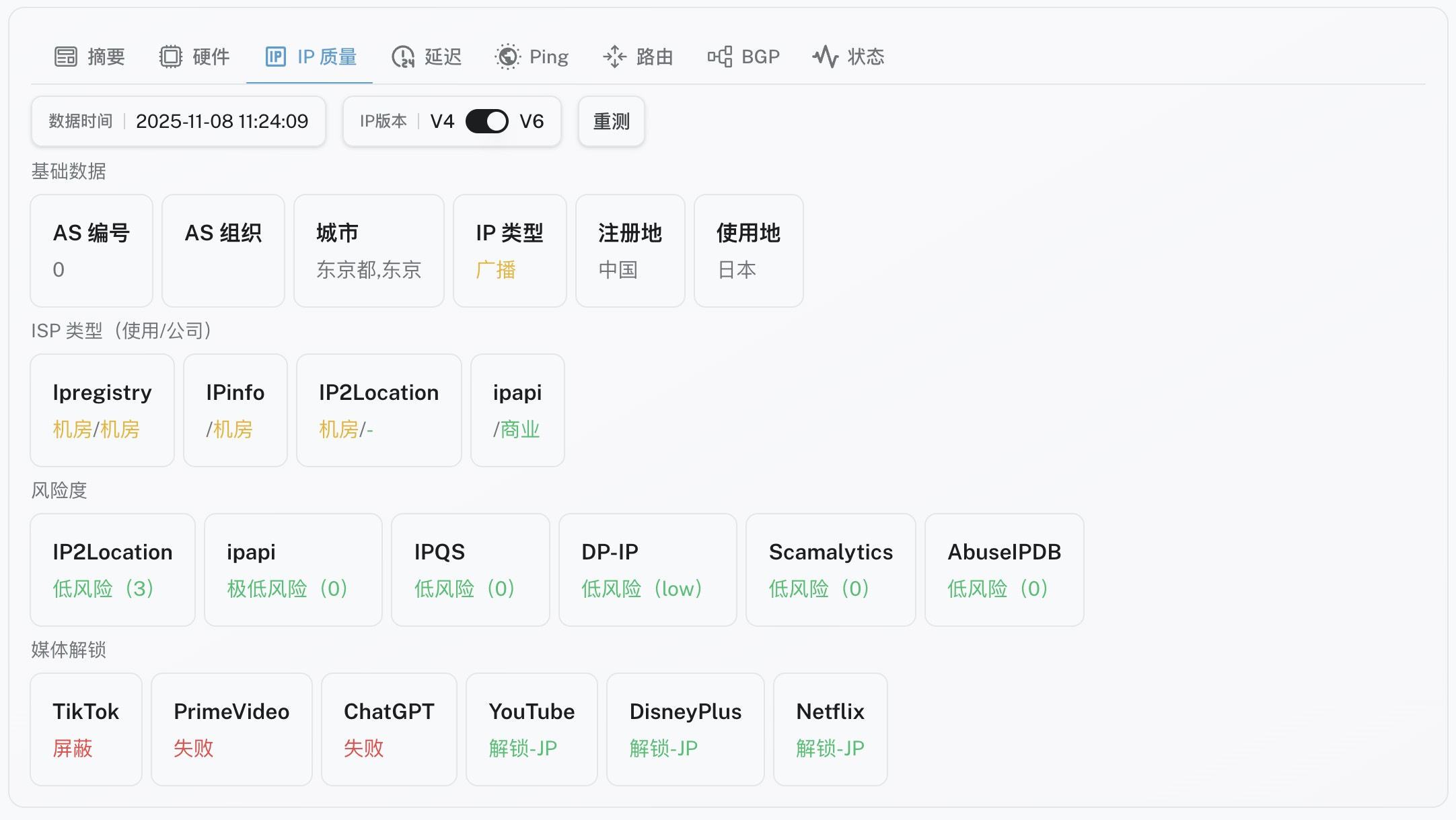Image resolution: width=1456 pixels, height=820 pixels.
Task: Click the IP 类型 broadcast card
Action: [509, 250]
